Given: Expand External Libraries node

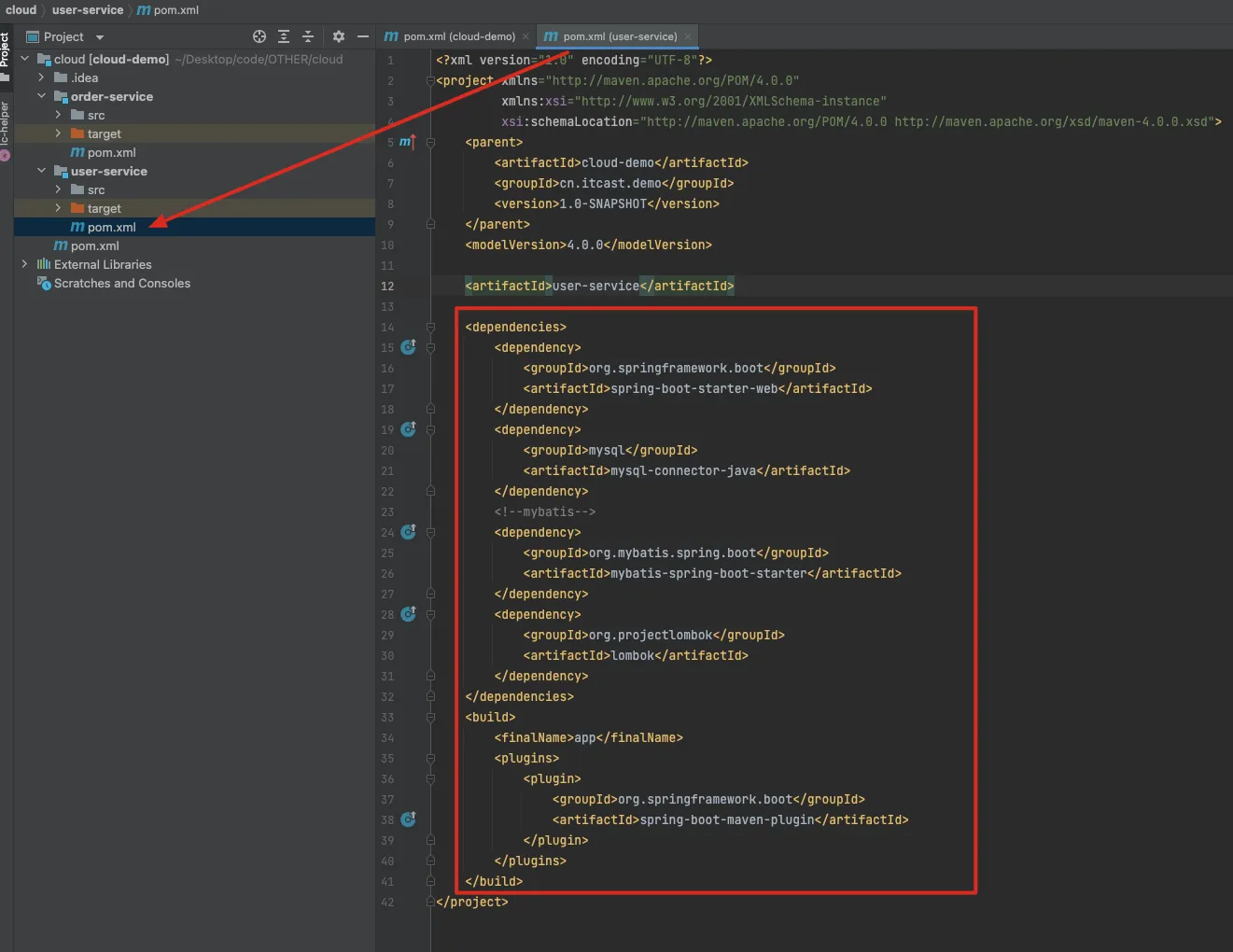Looking at the screenshot, I should coord(25,264).
